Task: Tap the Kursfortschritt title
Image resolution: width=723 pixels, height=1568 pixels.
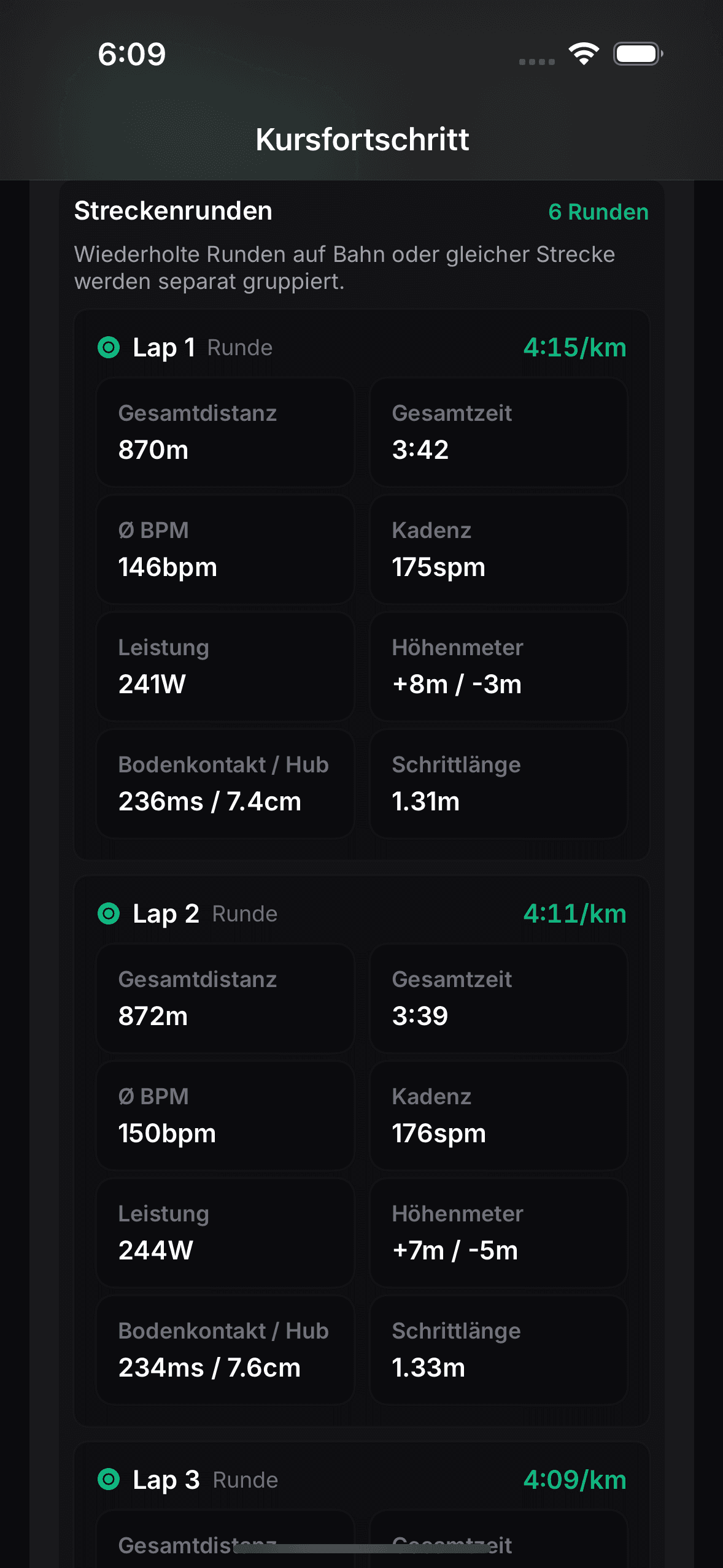Action: pos(362,139)
